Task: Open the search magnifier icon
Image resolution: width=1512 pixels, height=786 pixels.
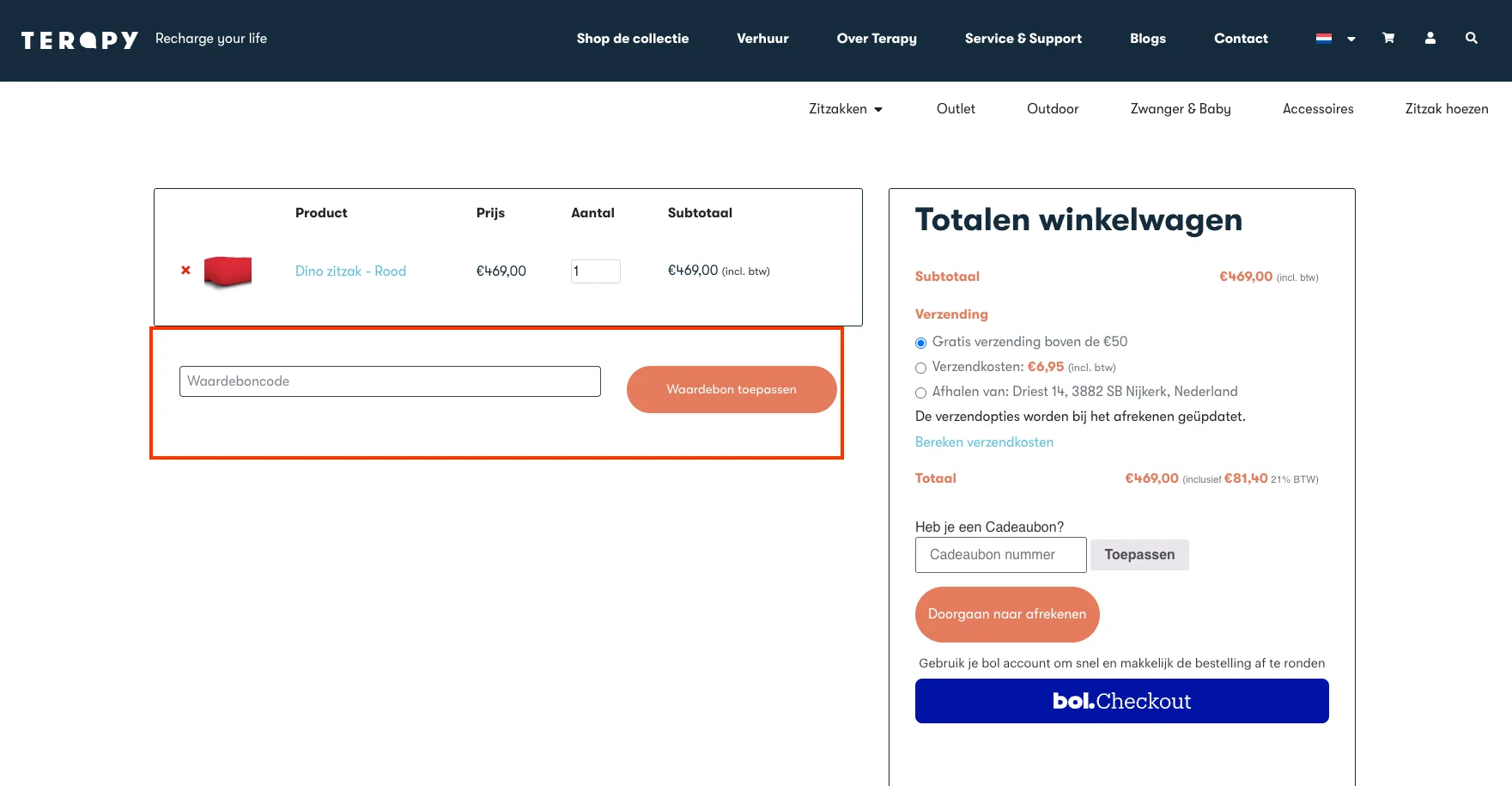Action: point(1471,39)
